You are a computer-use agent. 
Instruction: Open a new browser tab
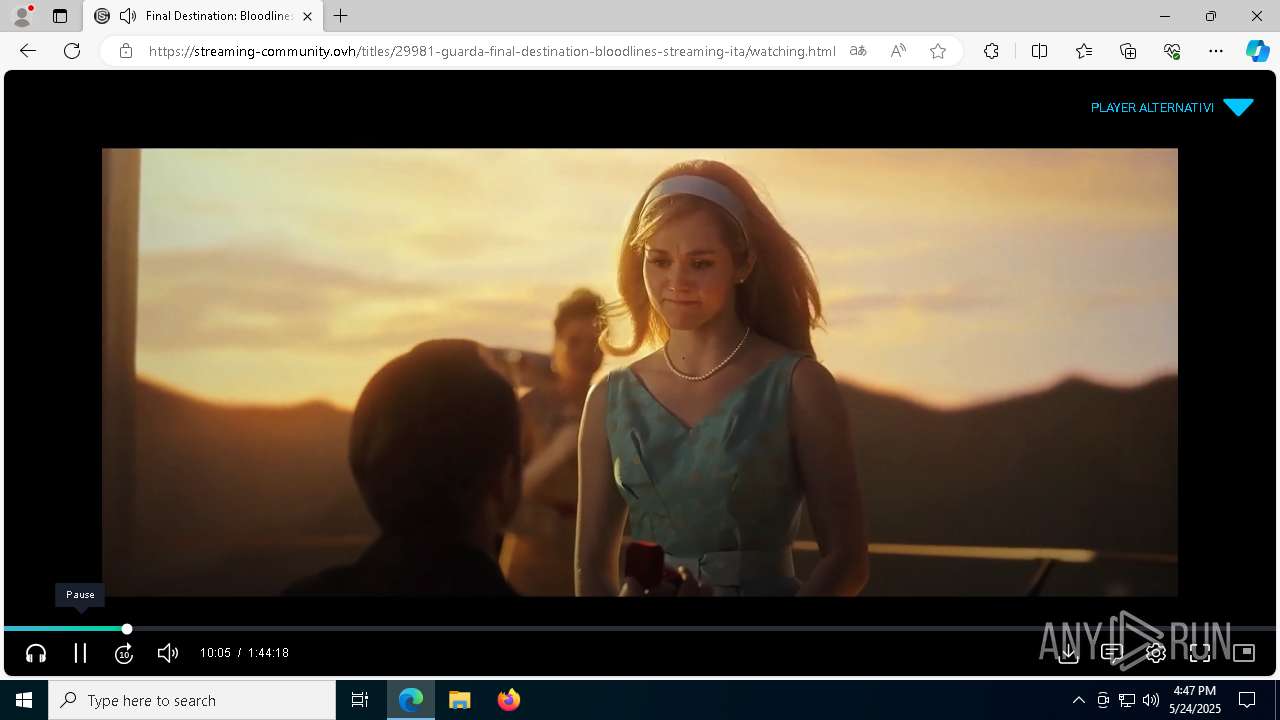coord(341,16)
